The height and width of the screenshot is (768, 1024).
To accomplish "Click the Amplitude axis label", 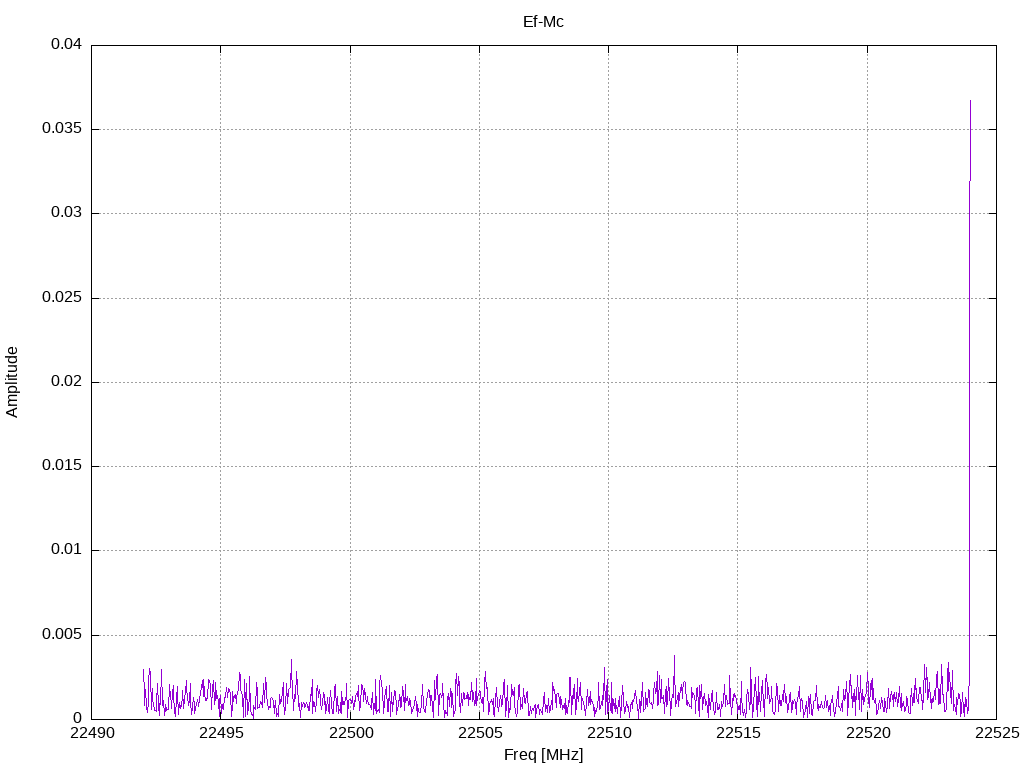I will 13,382.
